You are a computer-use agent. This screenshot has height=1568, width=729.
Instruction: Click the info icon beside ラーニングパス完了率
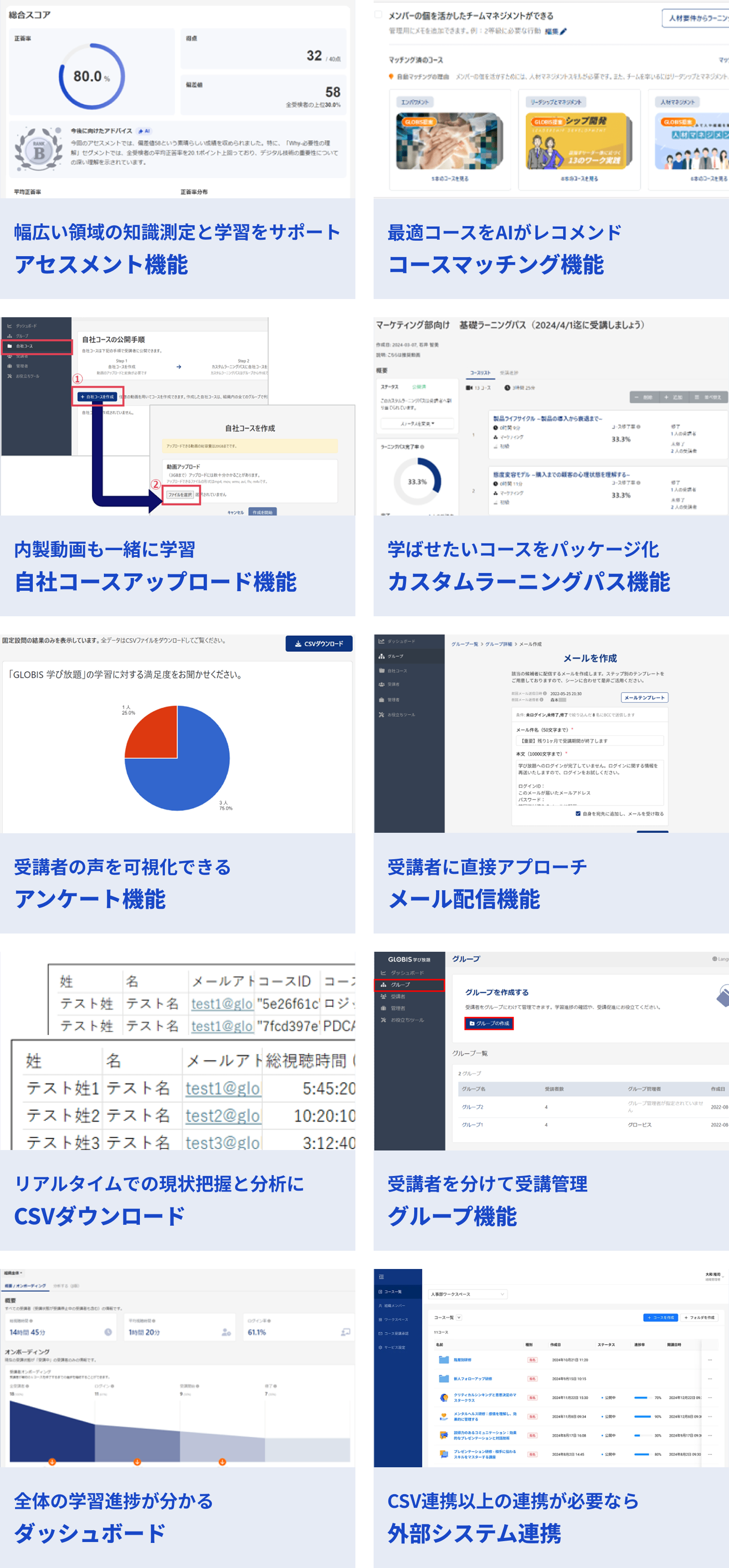(422, 447)
